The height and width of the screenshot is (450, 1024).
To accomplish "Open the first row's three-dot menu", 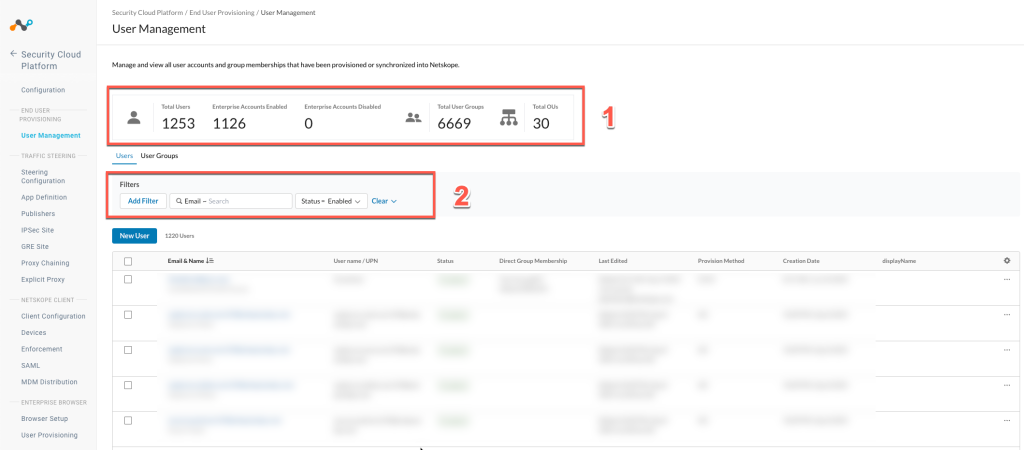I will (x=1006, y=280).
